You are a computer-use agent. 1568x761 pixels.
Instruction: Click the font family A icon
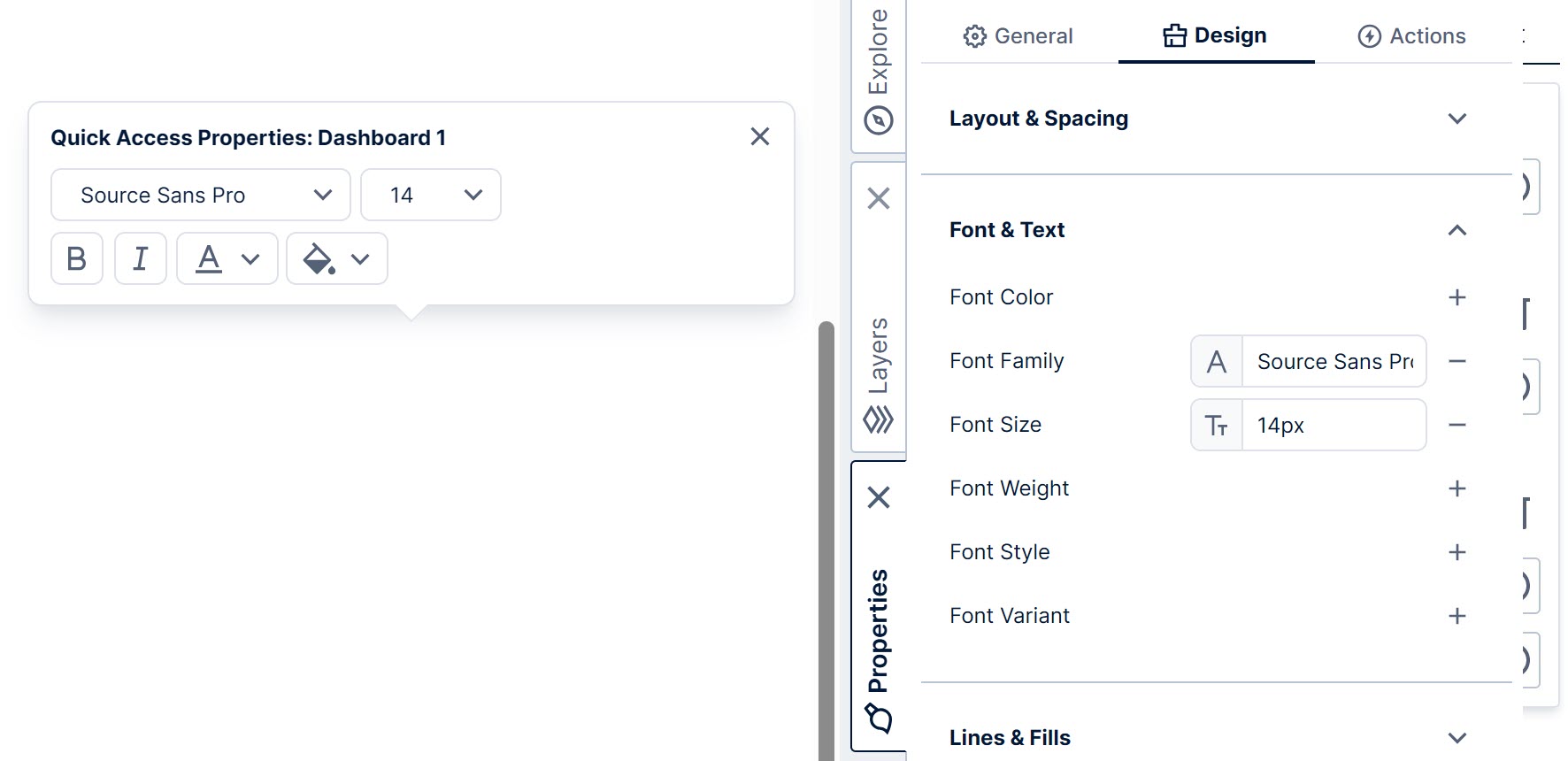click(1216, 361)
